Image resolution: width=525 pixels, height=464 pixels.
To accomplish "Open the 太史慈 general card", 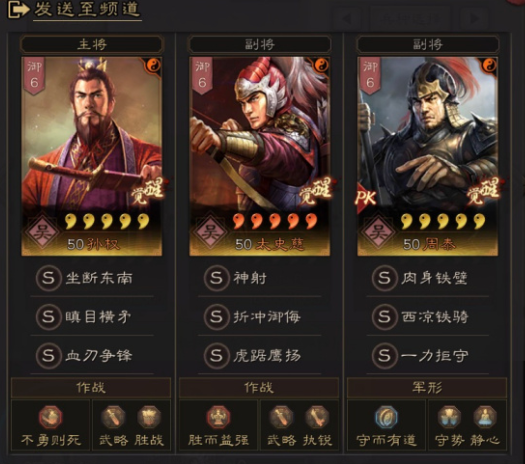I will [260, 156].
